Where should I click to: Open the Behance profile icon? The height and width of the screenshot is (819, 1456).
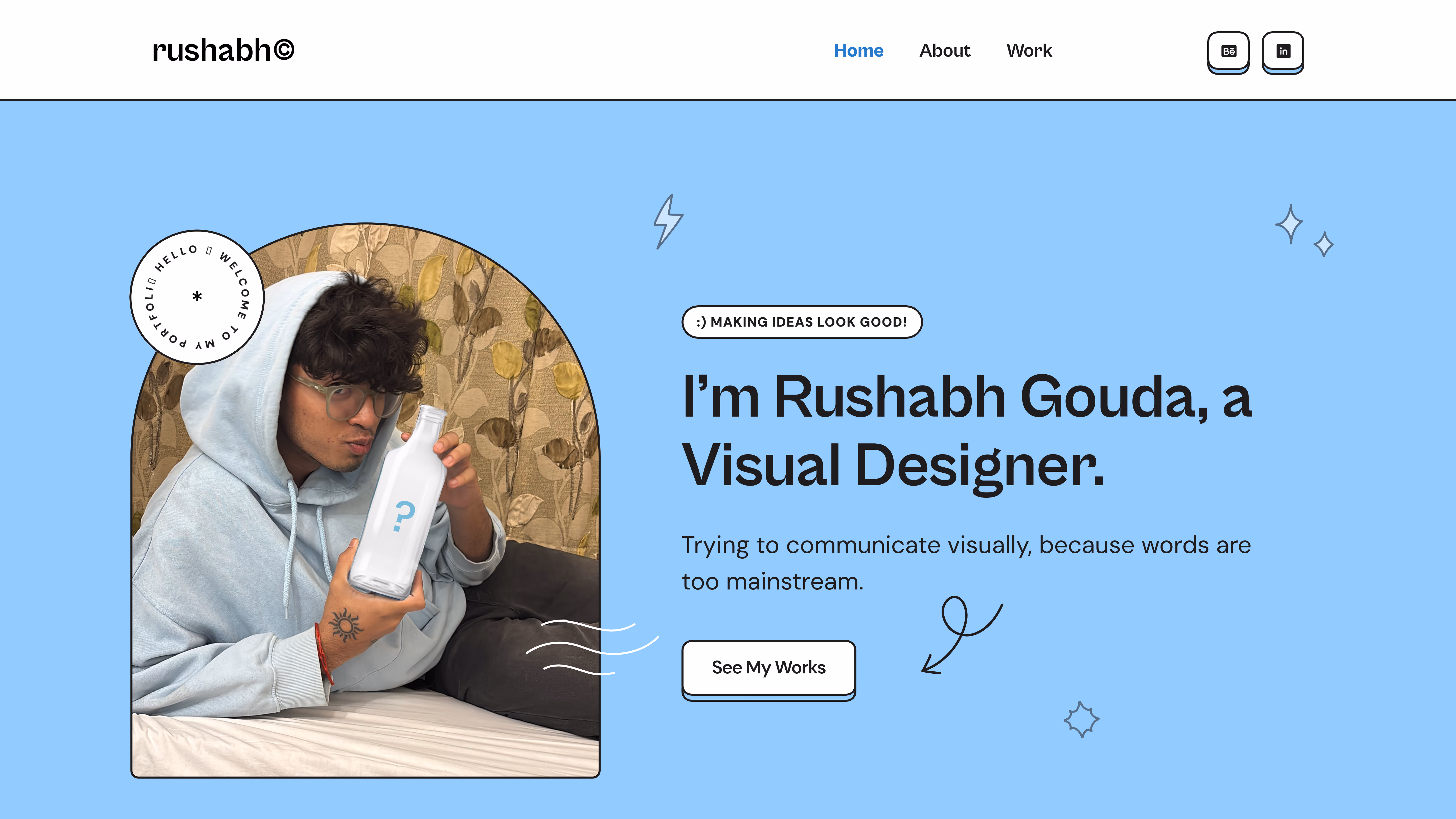pos(1228,52)
